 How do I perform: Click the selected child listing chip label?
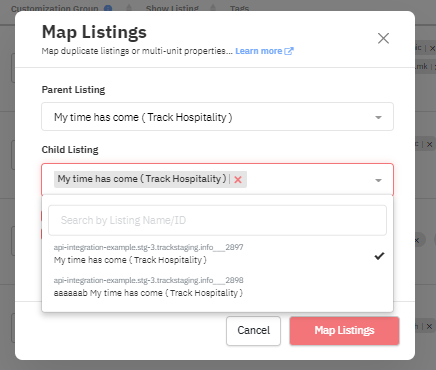pyautogui.click(x=142, y=179)
